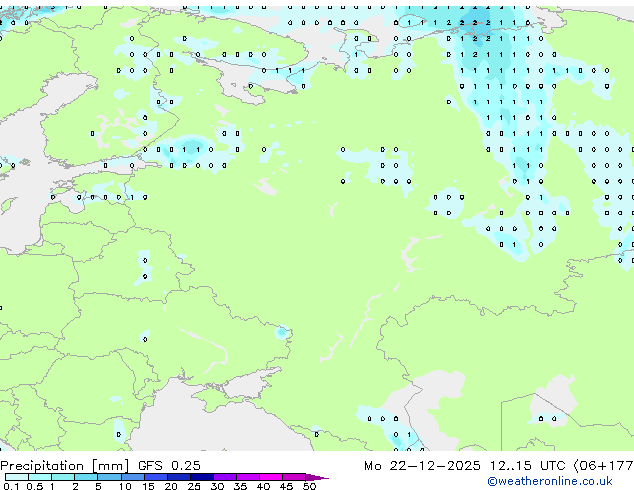This screenshot has height=490, width=634.
Task: Click the '50' legend label
Action: (309, 486)
